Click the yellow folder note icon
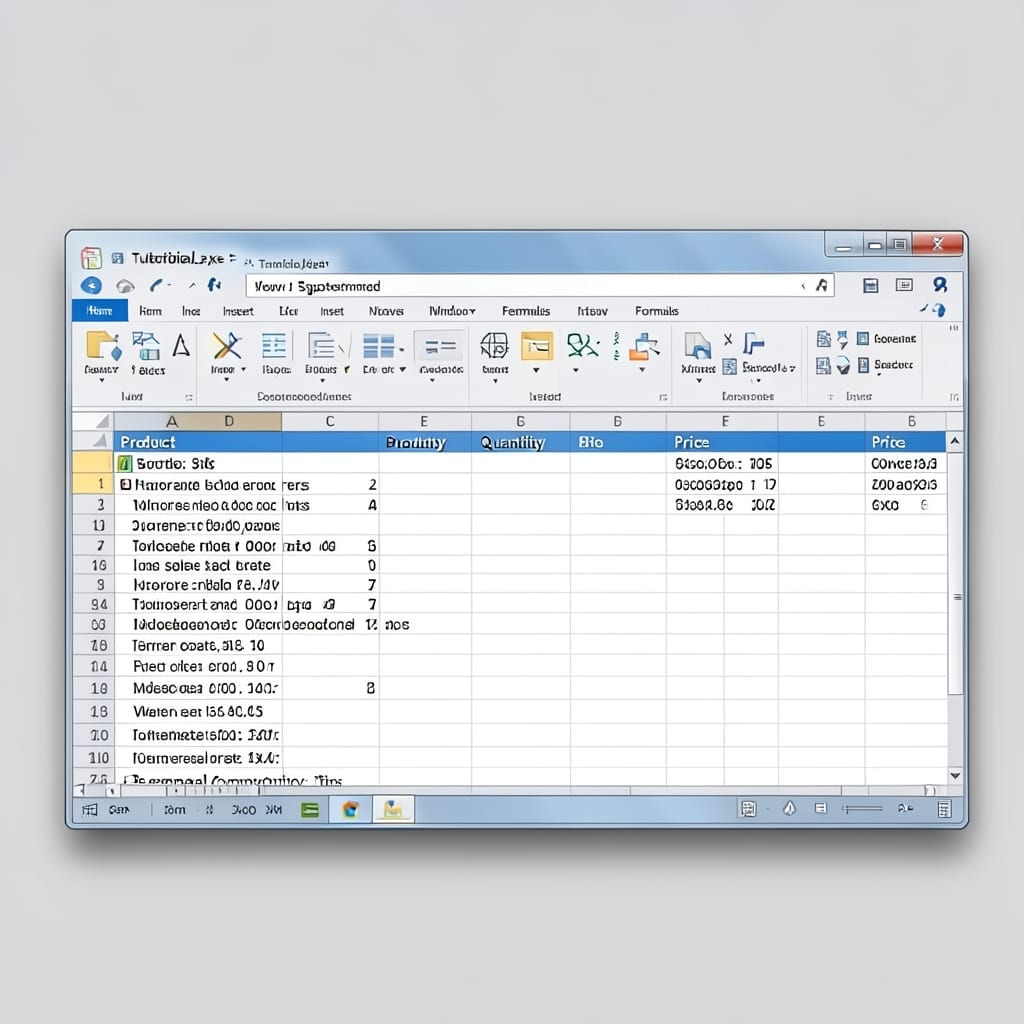1024x1024 pixels. pyautogui.click(x=537, y=345)
